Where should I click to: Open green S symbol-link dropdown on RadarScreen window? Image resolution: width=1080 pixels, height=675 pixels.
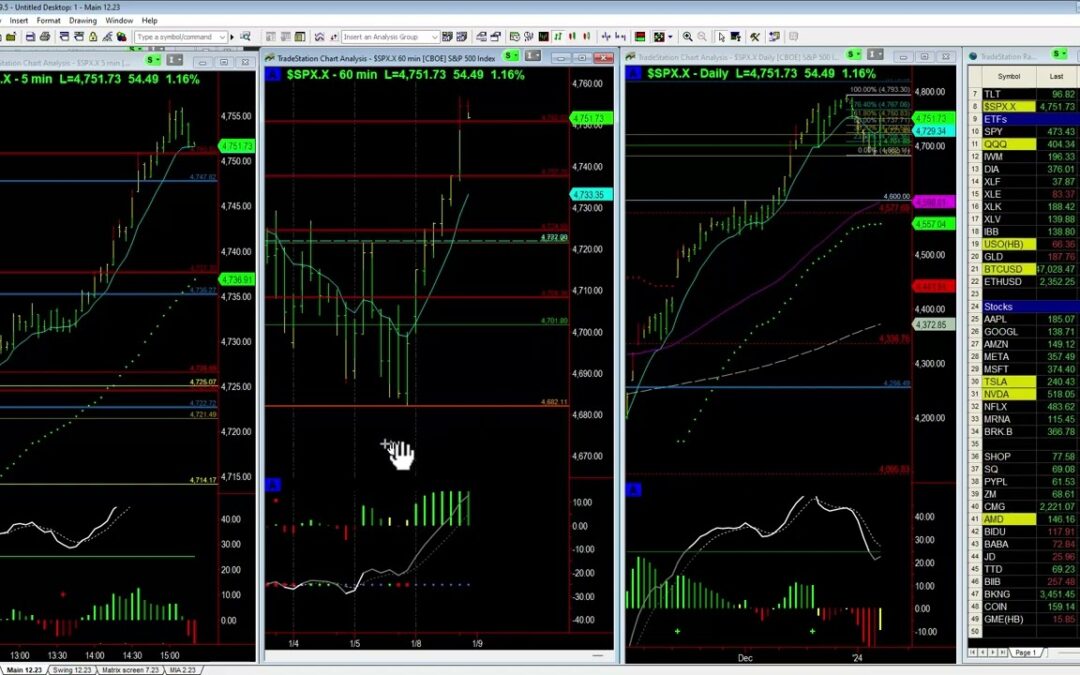[x=1059, y=54]
